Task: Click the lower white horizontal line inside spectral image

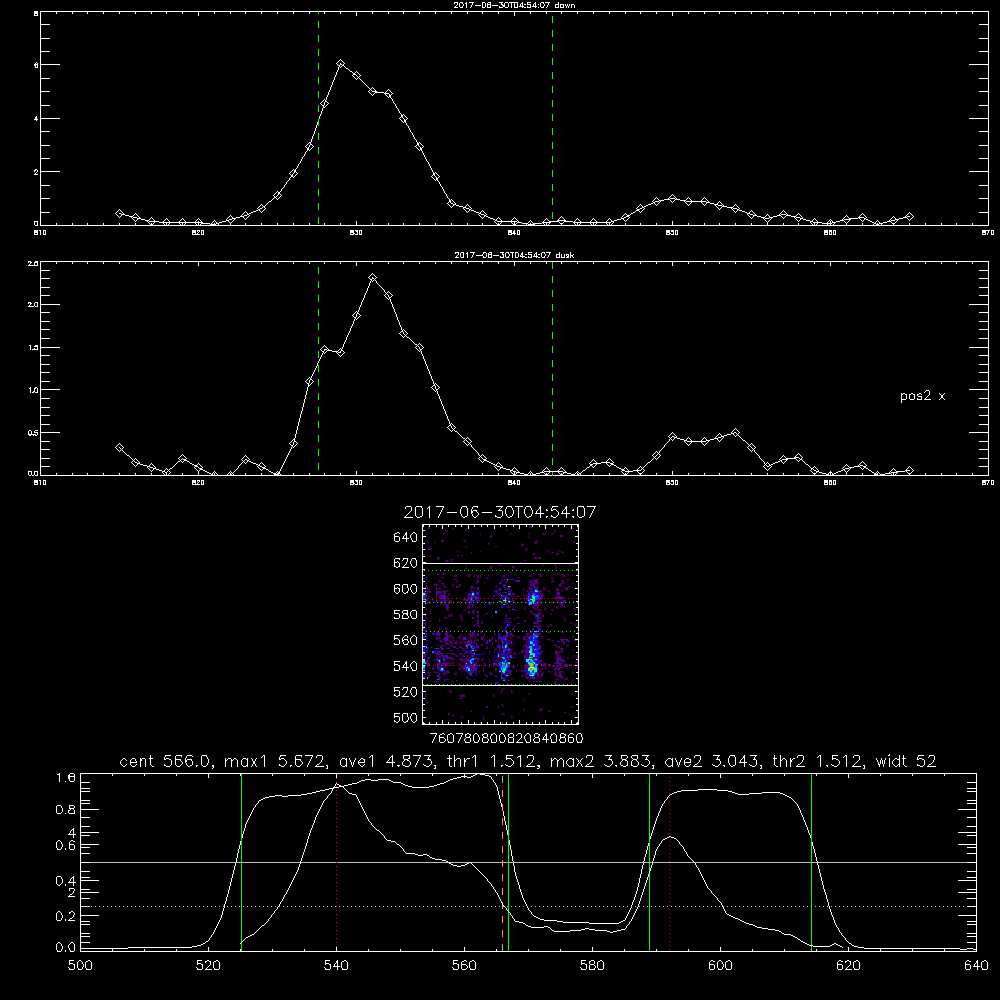Action: [x=501, y=686]
